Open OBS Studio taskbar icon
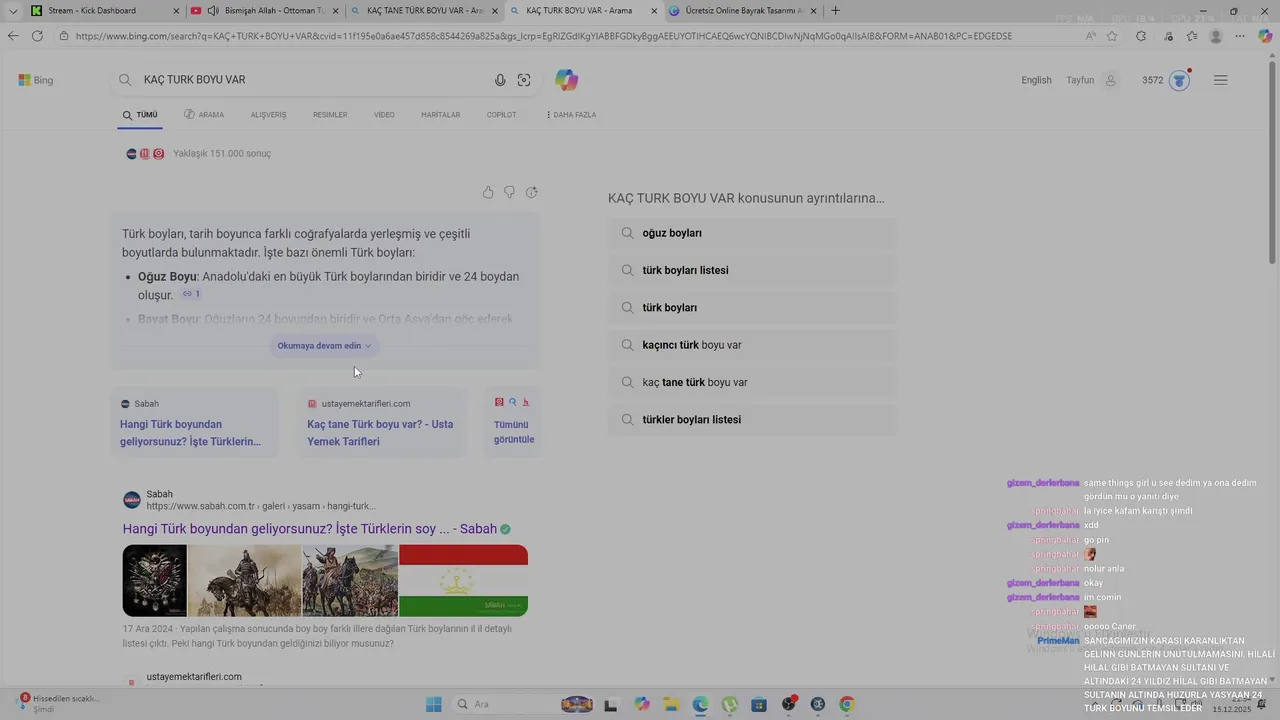This screenshot has height=720, width=1280. 789,704
